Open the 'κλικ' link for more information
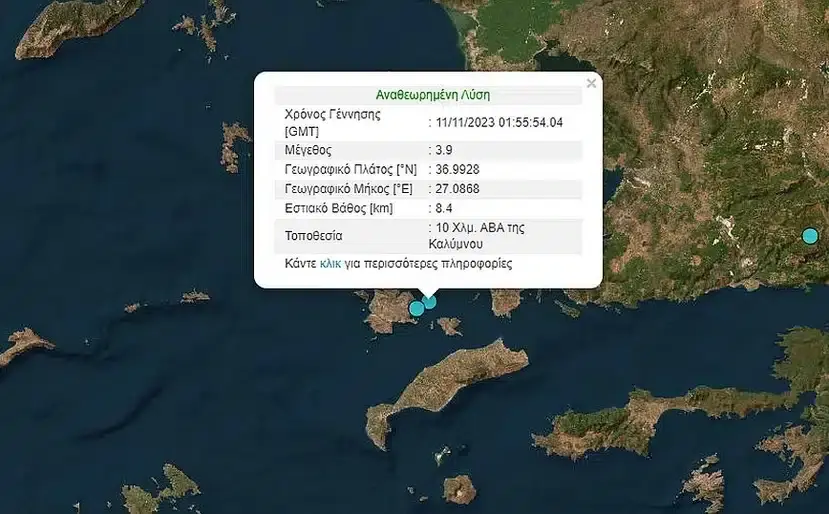829x514 pixels. (x=330, y=265)
